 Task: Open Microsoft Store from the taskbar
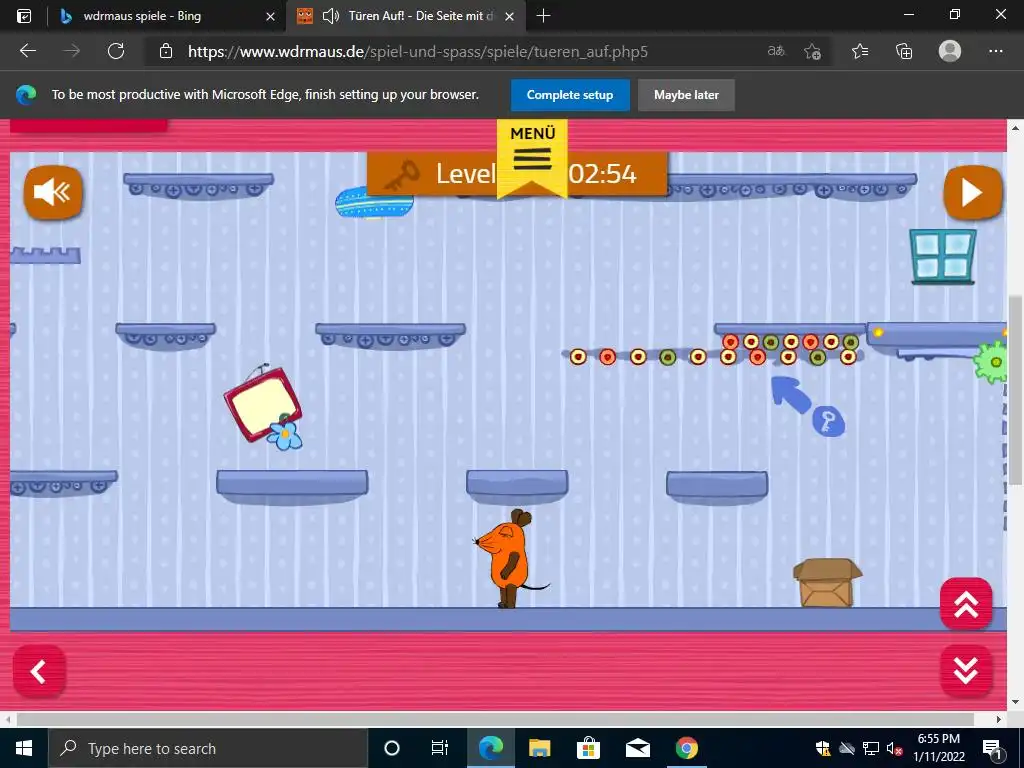pos(588,748)
